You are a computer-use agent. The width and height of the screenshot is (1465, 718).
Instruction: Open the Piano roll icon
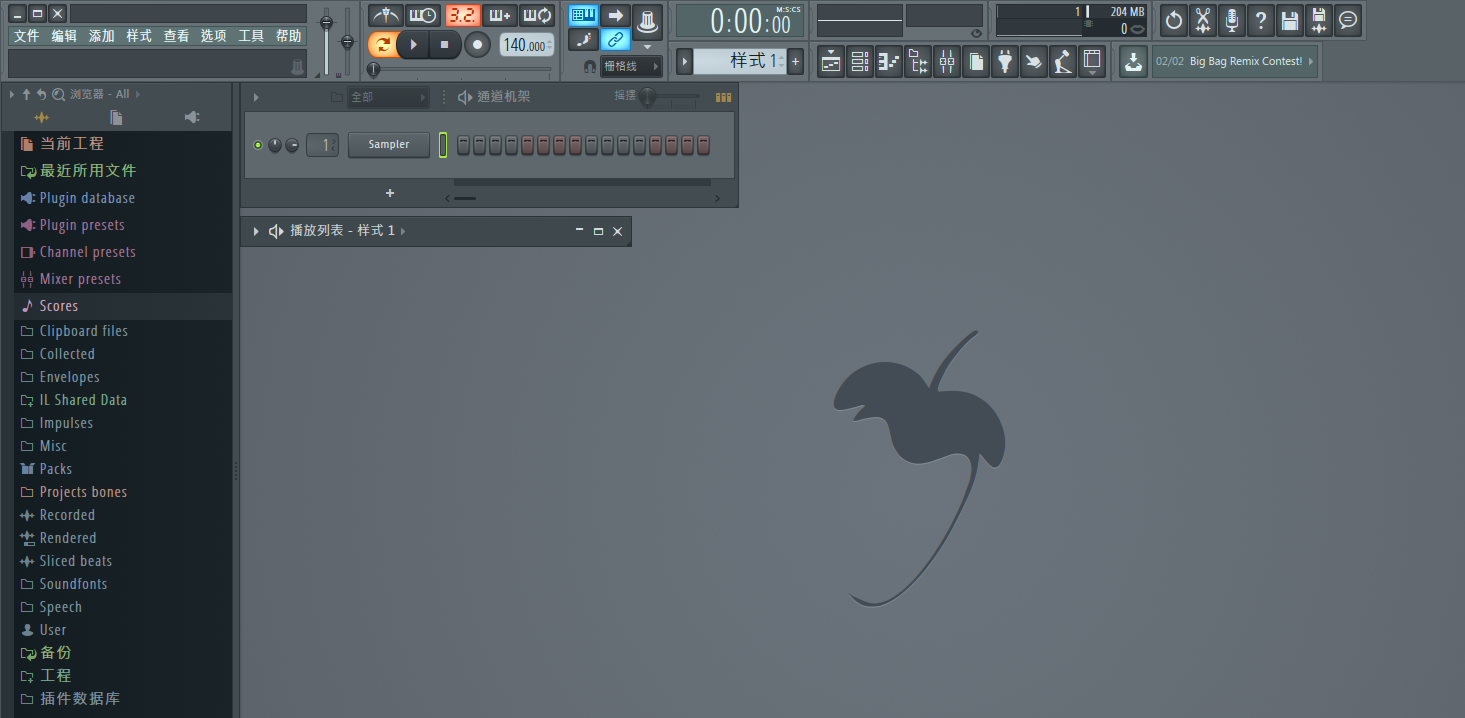tap(888, 61)
